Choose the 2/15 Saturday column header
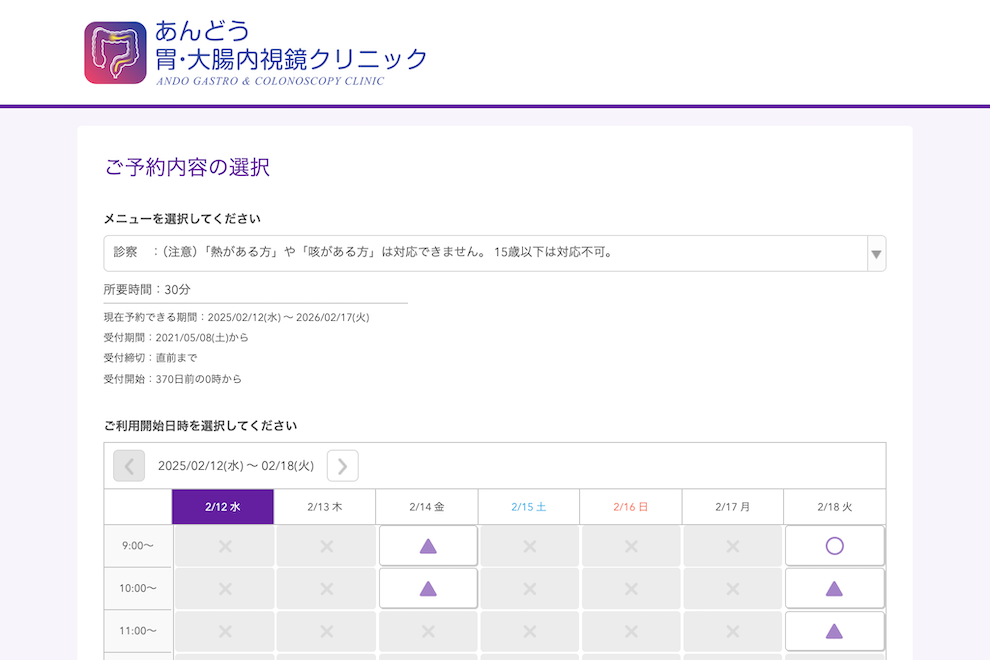This screenshot has height=660, width=990. (x=529, y=507)
